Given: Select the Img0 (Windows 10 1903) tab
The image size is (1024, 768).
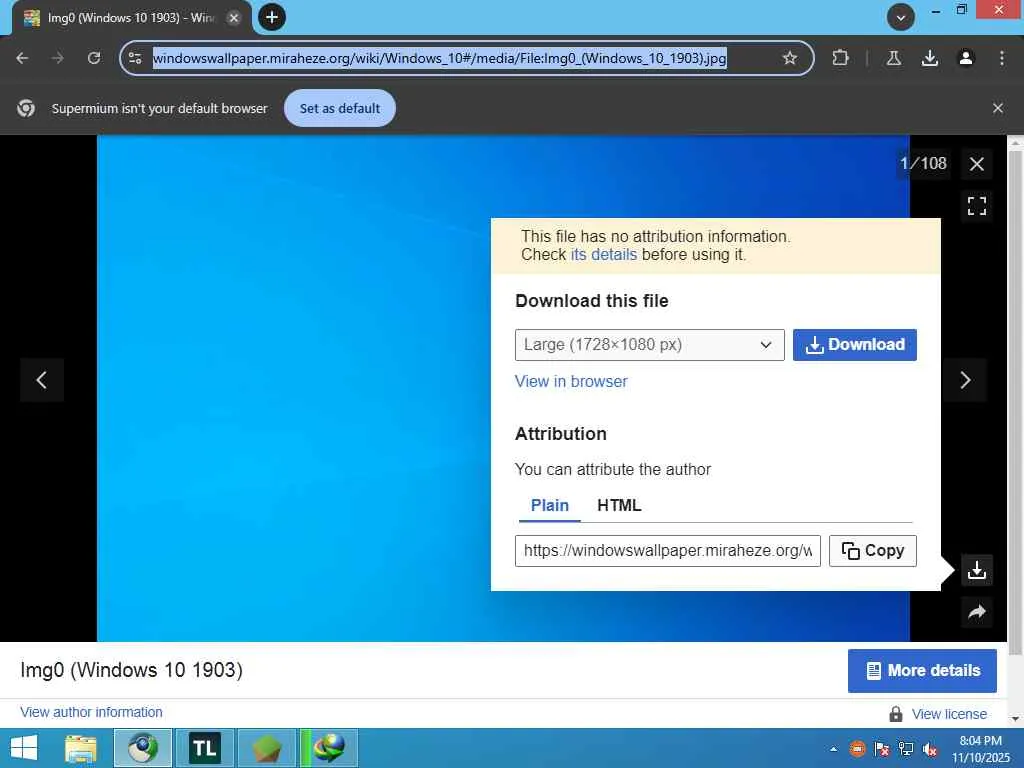Looking at the screenshot, I should tap(129, 18).
